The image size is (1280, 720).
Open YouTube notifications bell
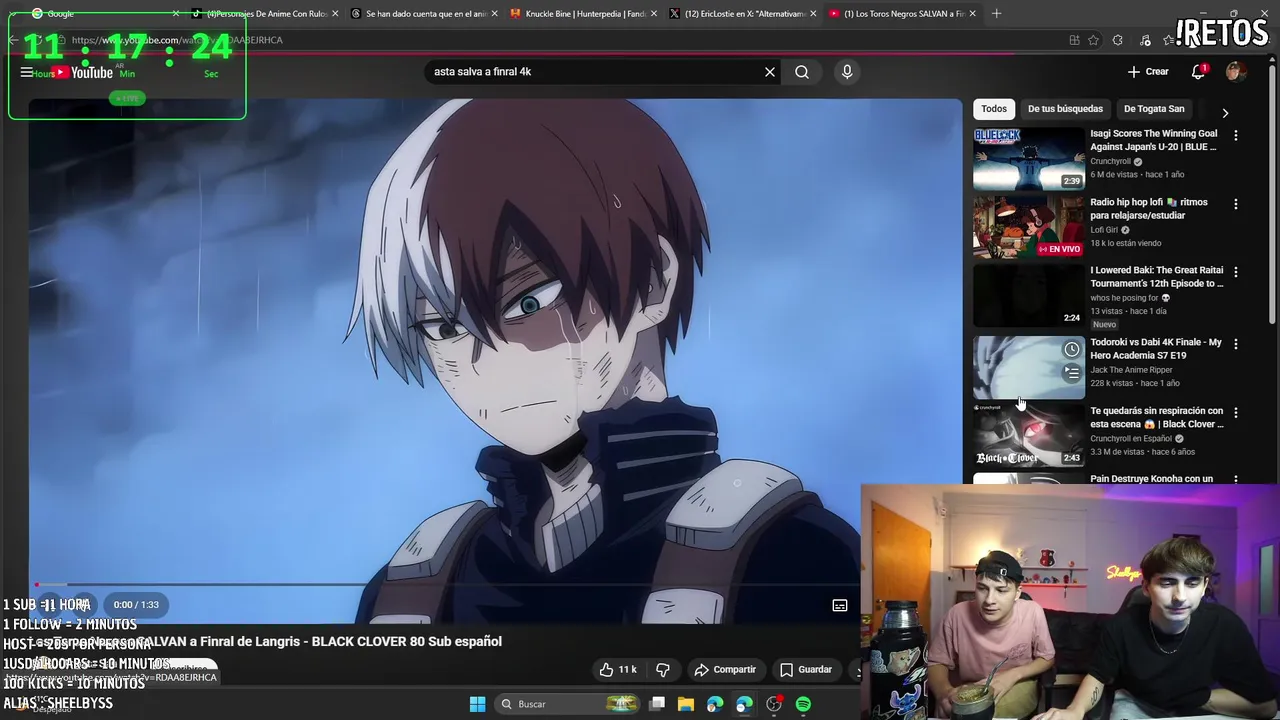1198,72
